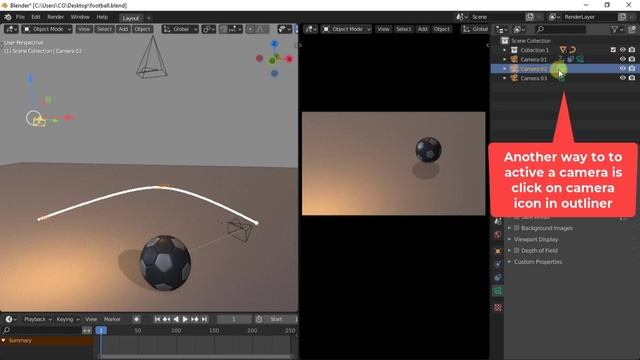Expand Custom Properties panel

point(509,262)
